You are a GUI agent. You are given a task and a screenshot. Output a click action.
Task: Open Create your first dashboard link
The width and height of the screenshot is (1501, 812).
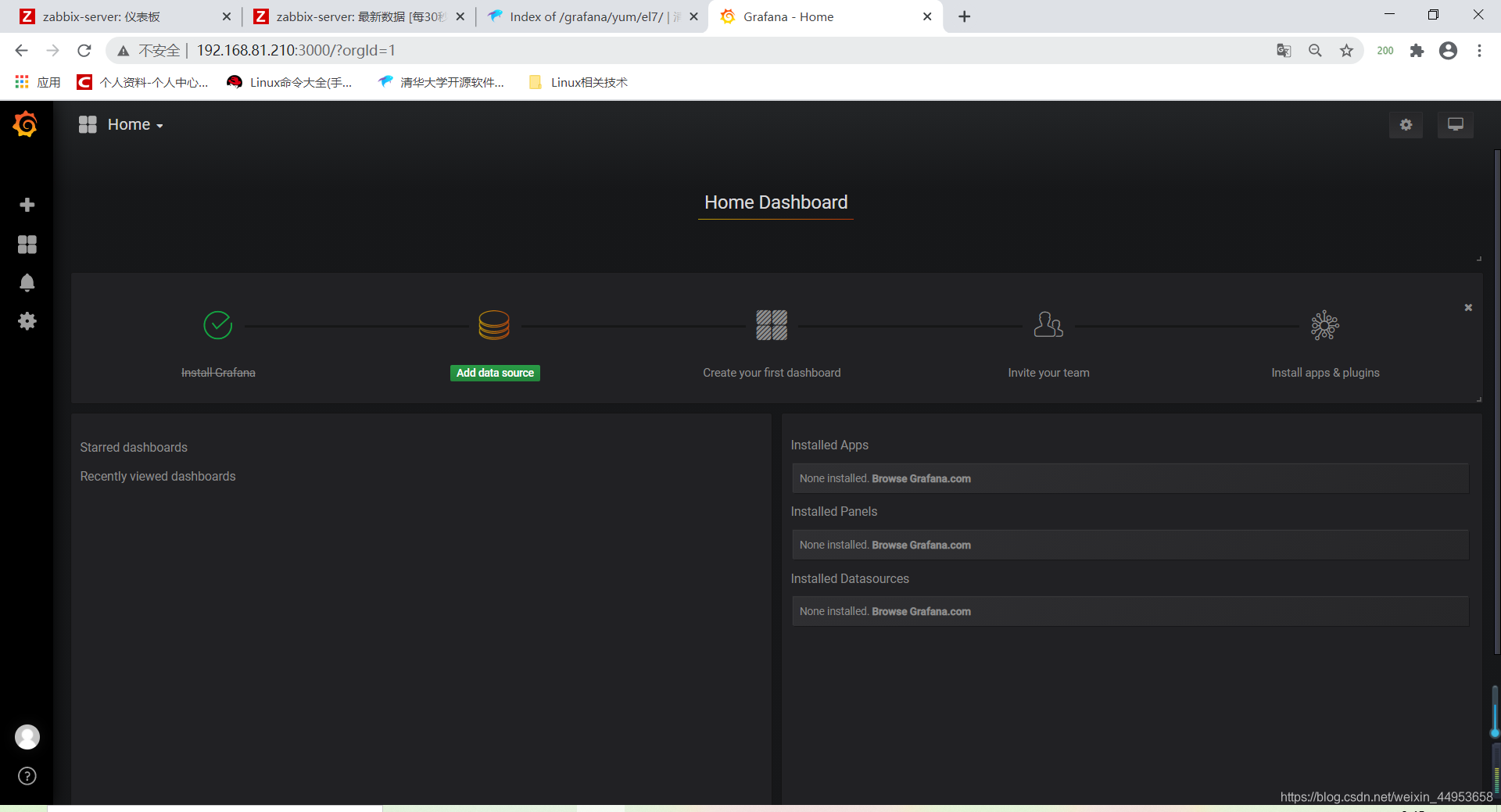click(772, 373)
